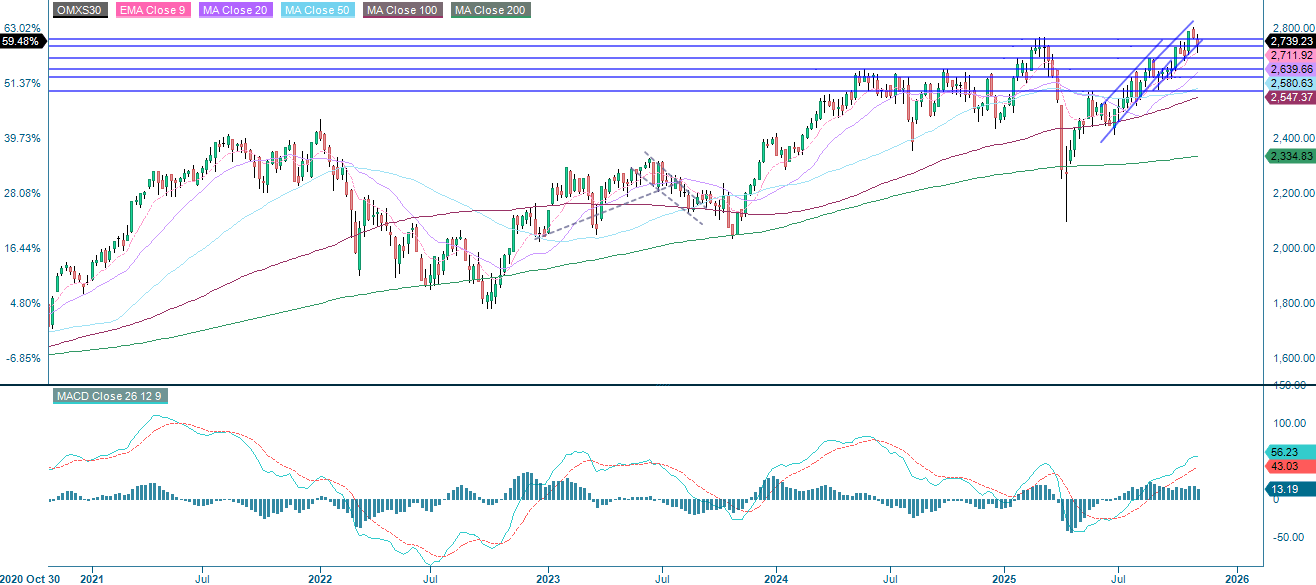Click the MACD value tag 56.23
The image size is (1316, 585).
click(x=1290, y=452)
